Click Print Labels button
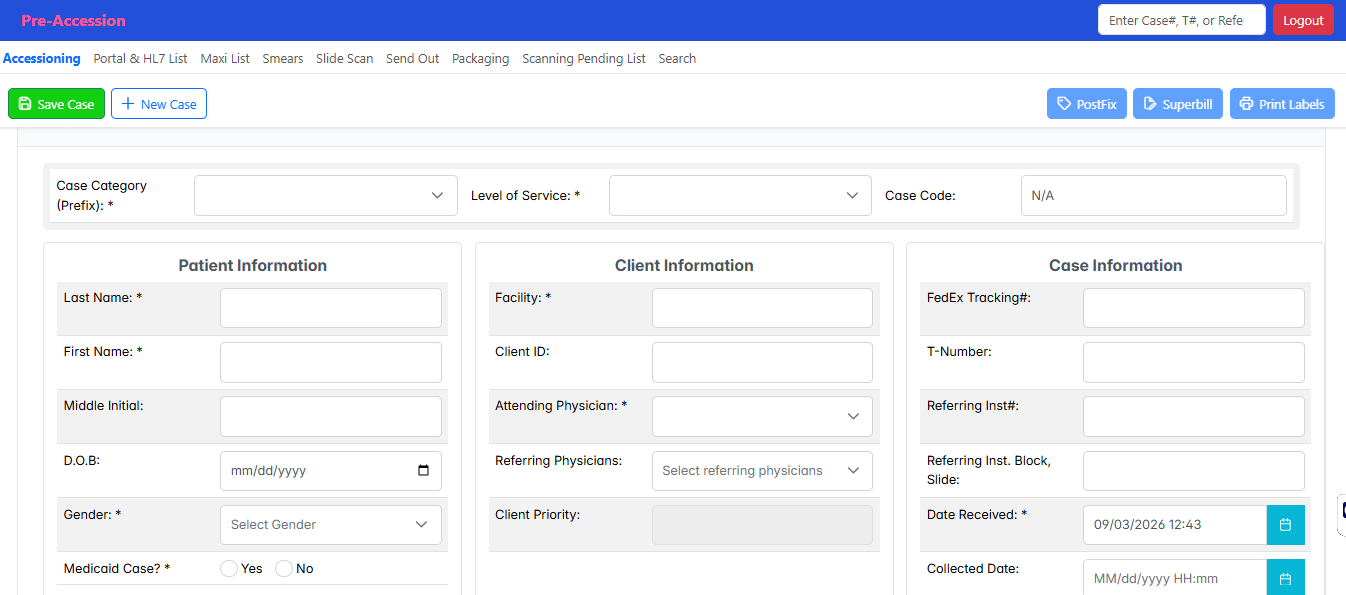1346x595 pixels. point(1282,104)
